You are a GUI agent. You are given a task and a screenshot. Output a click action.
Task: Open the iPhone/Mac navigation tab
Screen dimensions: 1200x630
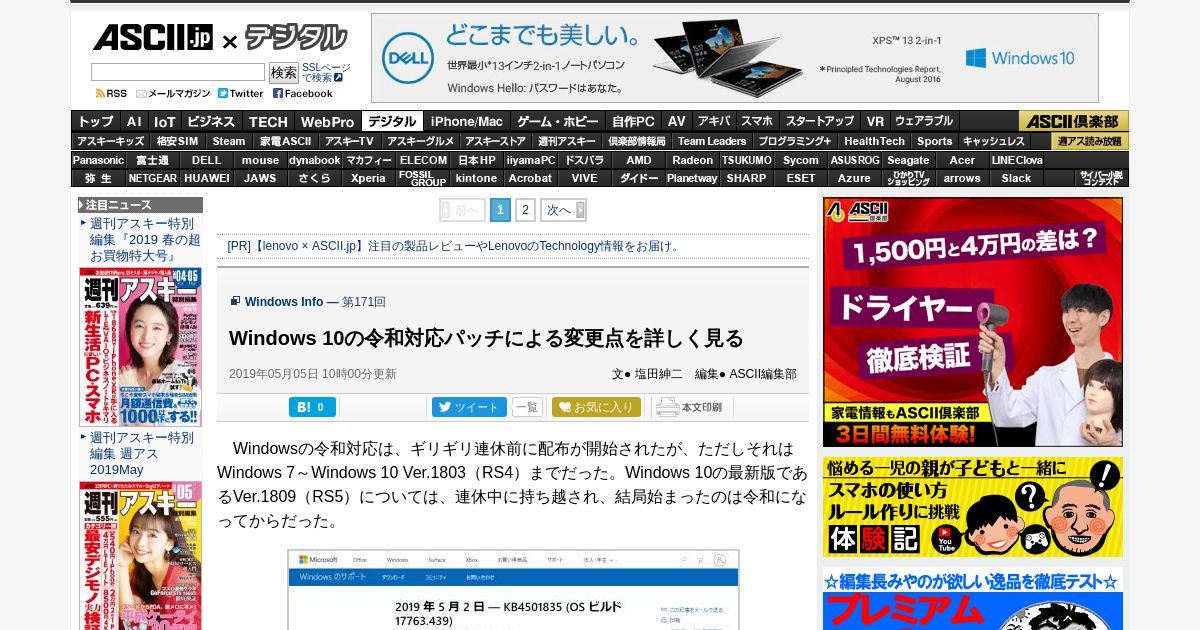click(x=467, y=121)
